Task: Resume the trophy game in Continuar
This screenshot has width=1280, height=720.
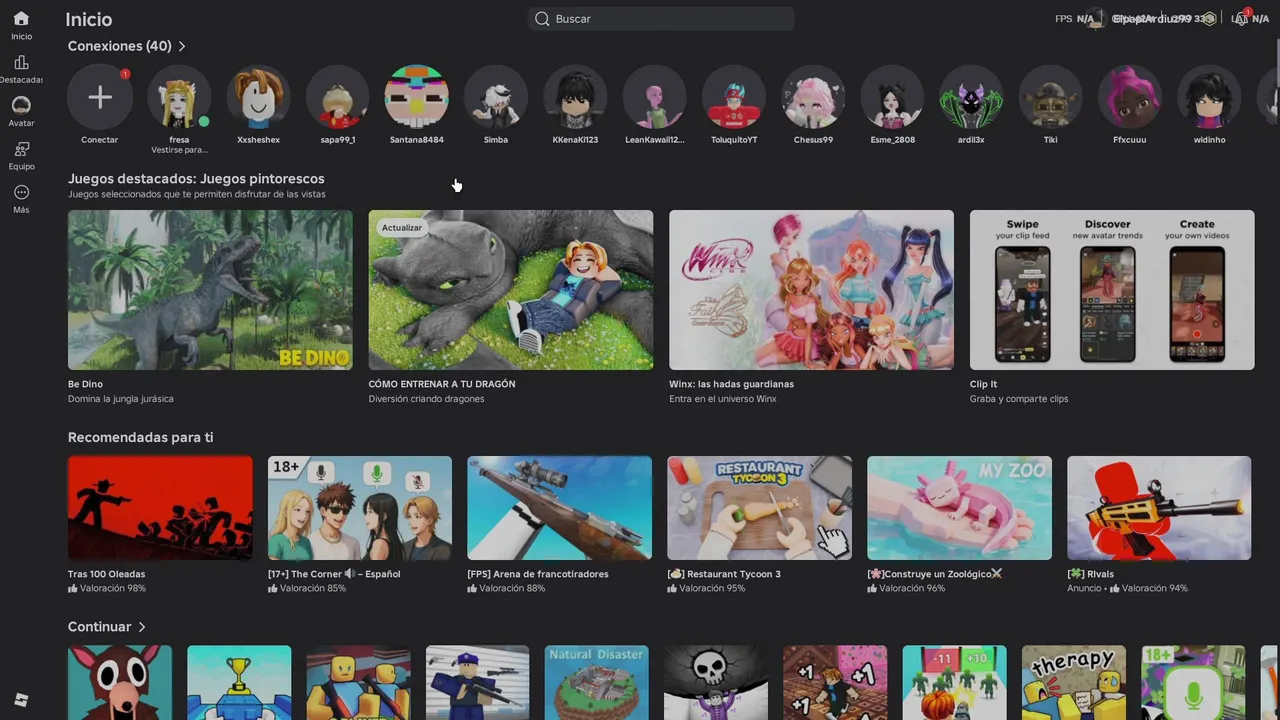Action: tap(239, 683)
